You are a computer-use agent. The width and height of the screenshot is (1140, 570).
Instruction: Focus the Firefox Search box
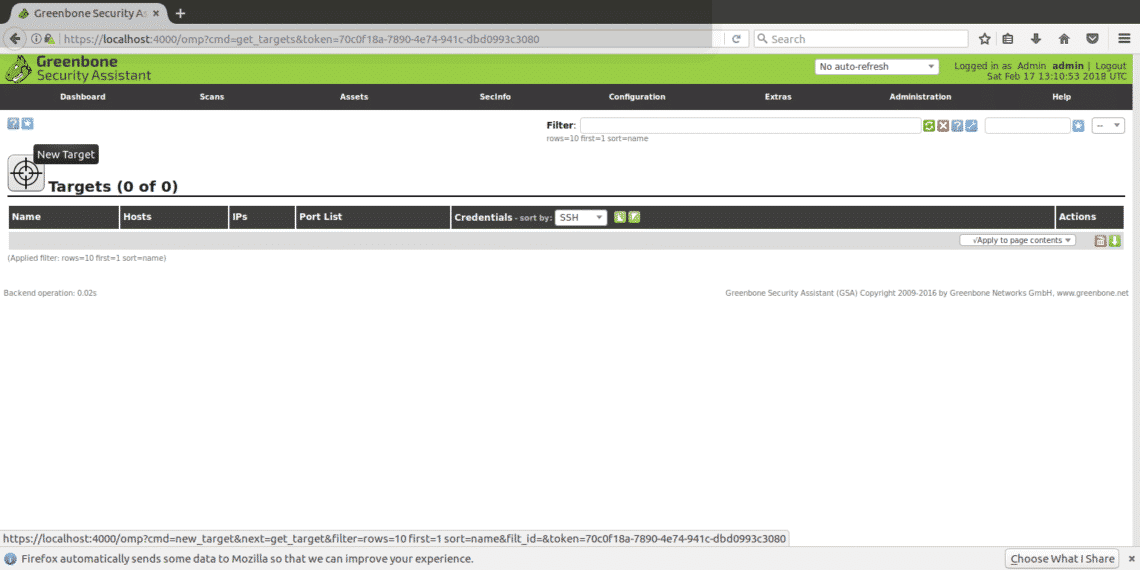point(861,39)
